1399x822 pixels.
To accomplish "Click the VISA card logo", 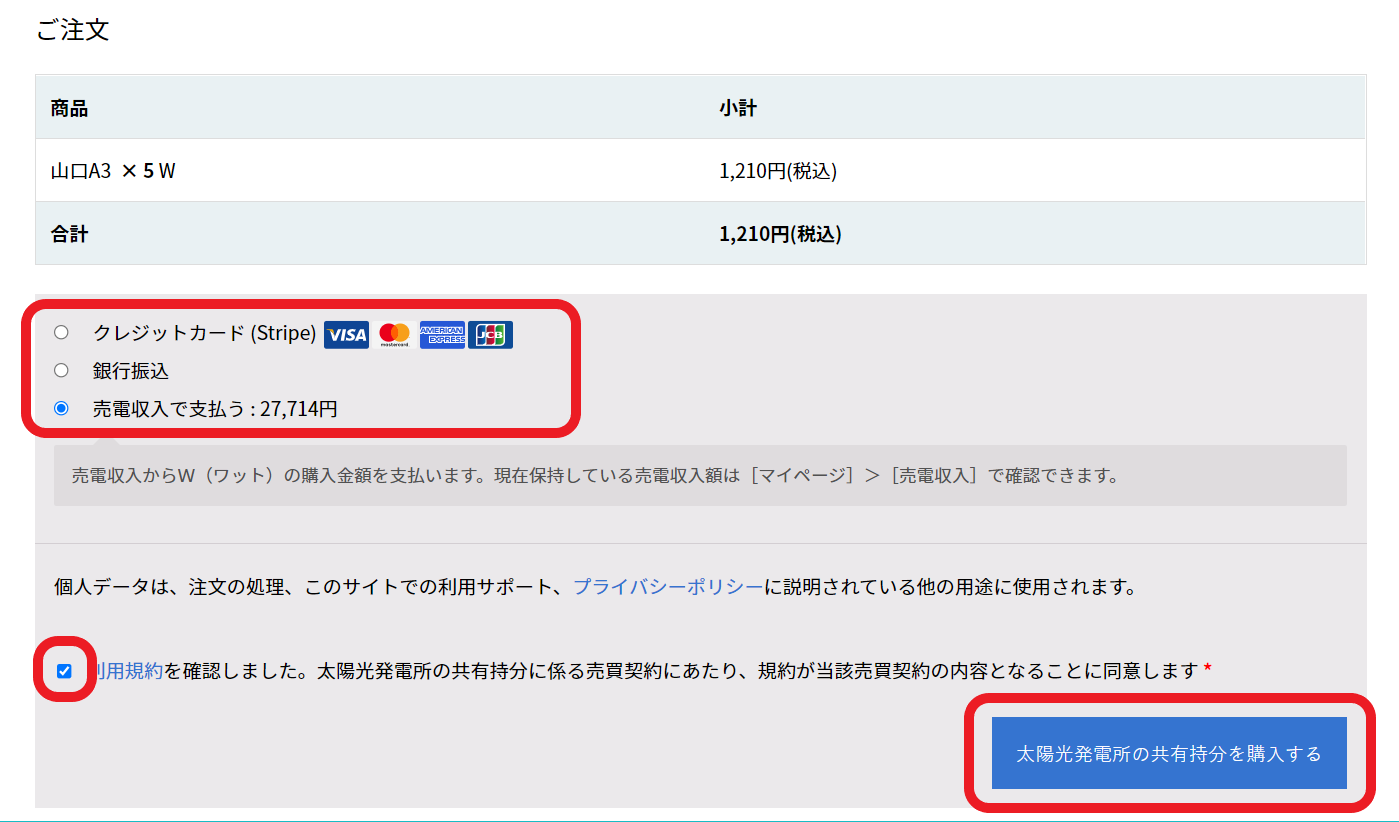I will pos(346,335).
